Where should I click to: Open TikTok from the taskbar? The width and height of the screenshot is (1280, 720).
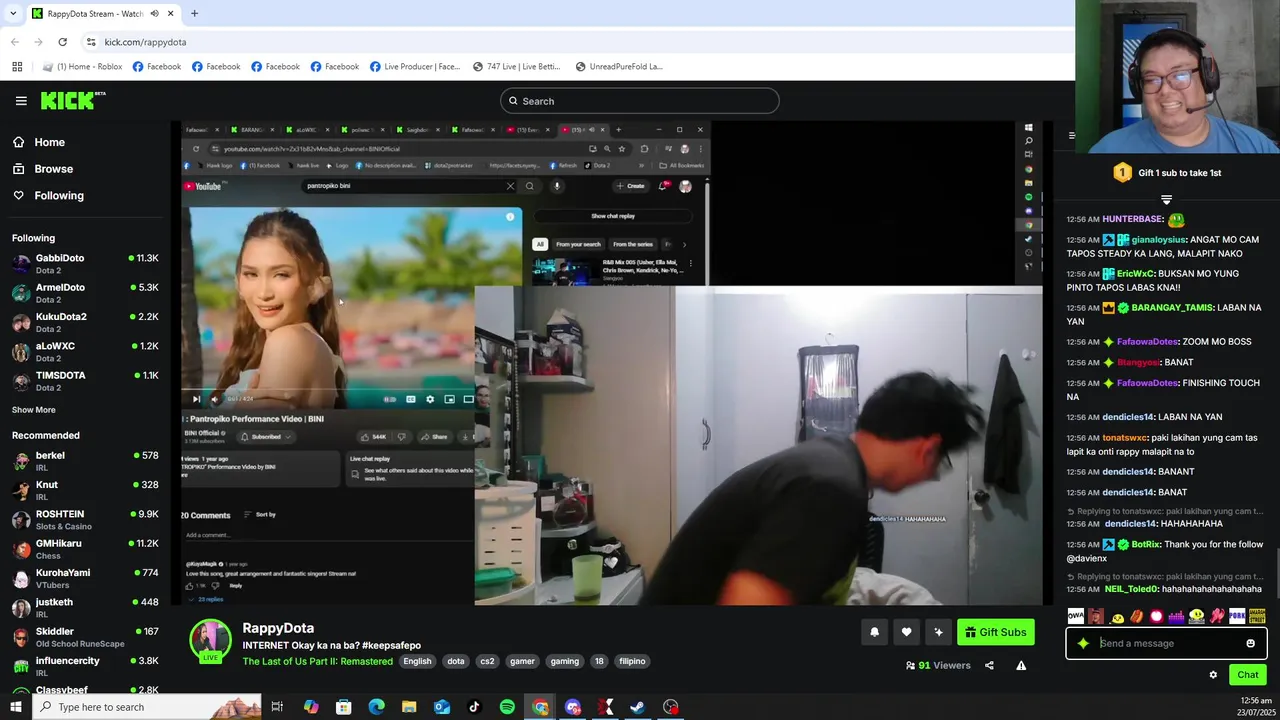[474, 707]
